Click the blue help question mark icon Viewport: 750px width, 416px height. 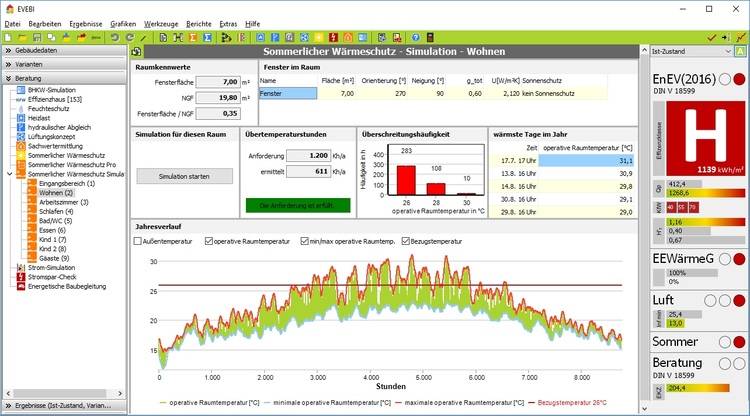pos(415,37)
